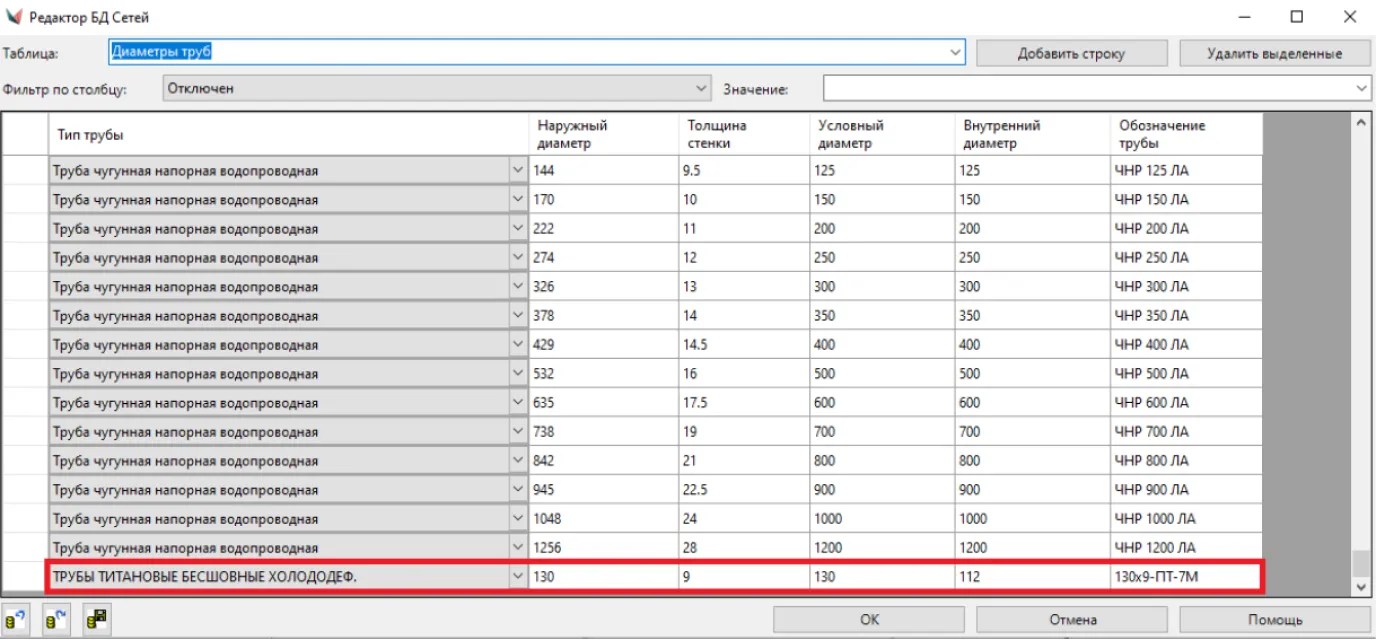This screenshot has width=1376, height=640.
Task: Expand pipe type dropdown for ТРУБЫ ТИТАНОВЫЕ row
Action: [518, 576]
